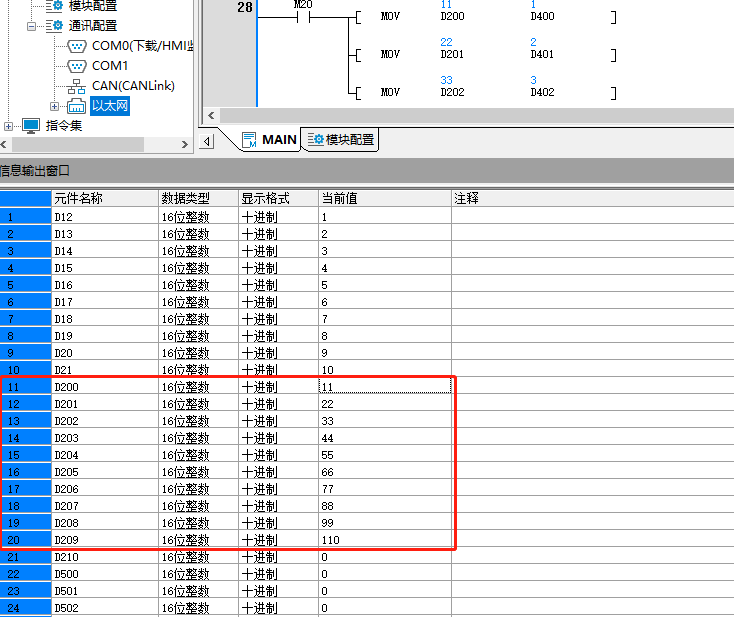Click the CAN(CANLink) network icon
This screenshot has width=734, height=617.
click(76, 86)
